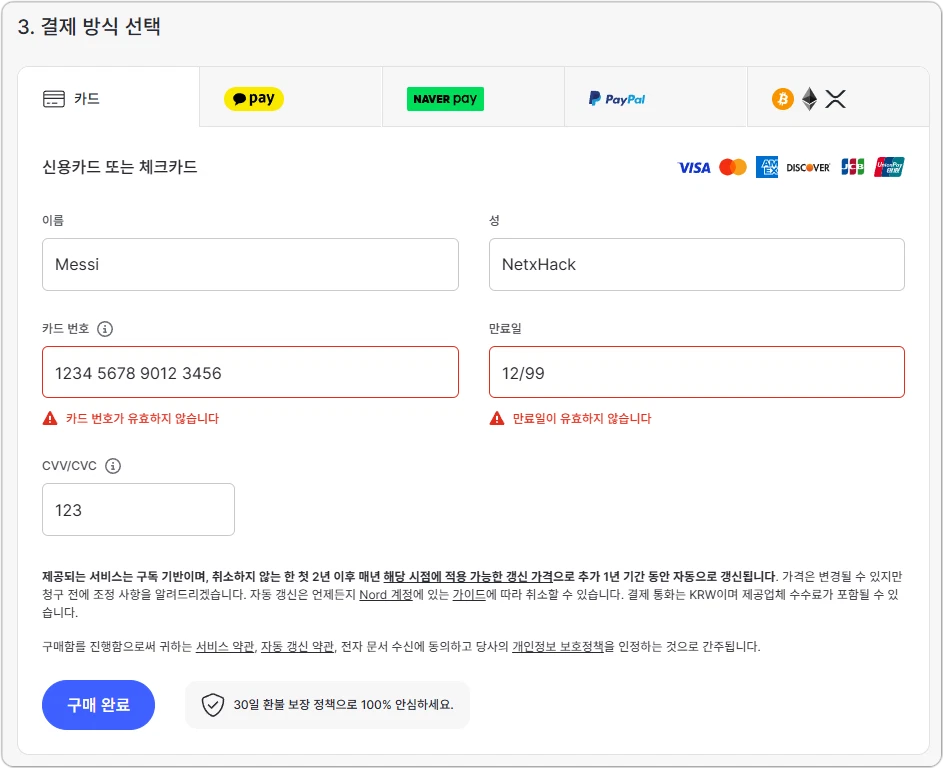
Task: Click the expiry date error warning icon
Action: (x=497, y=418)
